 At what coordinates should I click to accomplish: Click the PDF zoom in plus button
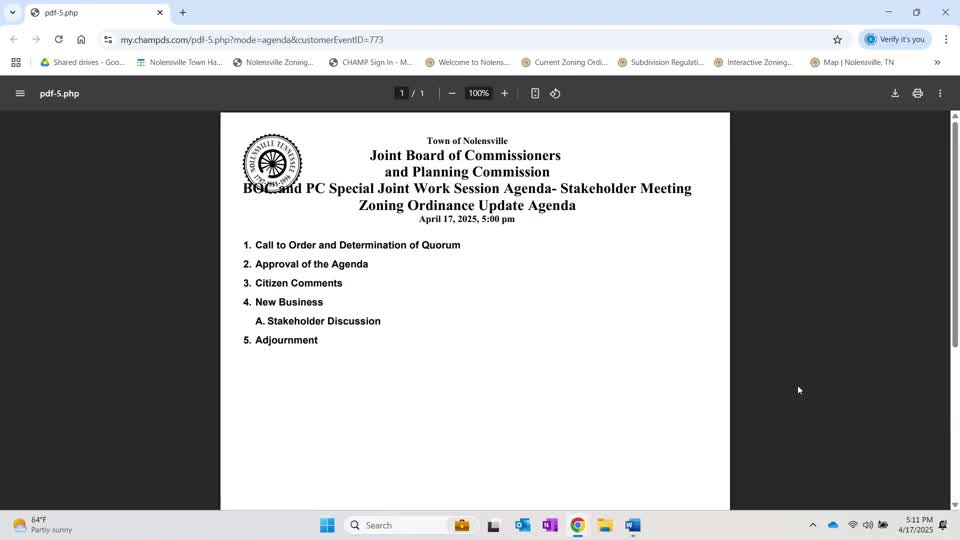point(504,94)
